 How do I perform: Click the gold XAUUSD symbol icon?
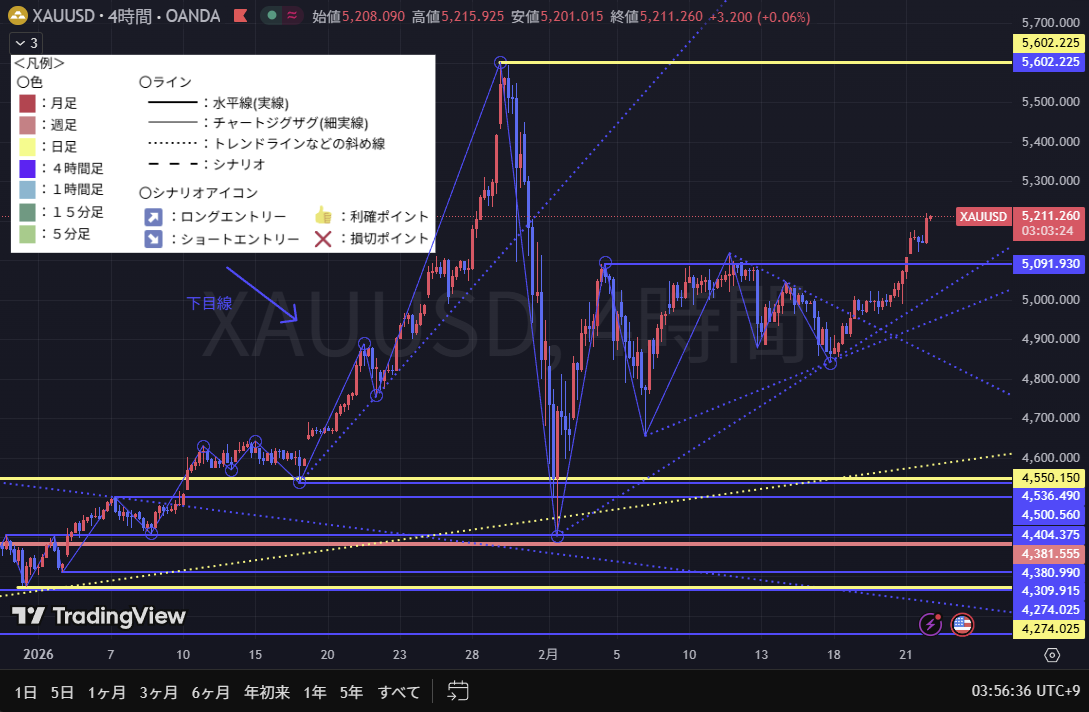pos(17,16)
